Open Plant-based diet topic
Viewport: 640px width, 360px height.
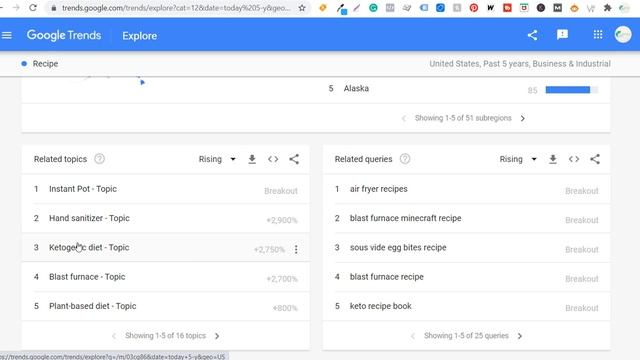point(93,306)
